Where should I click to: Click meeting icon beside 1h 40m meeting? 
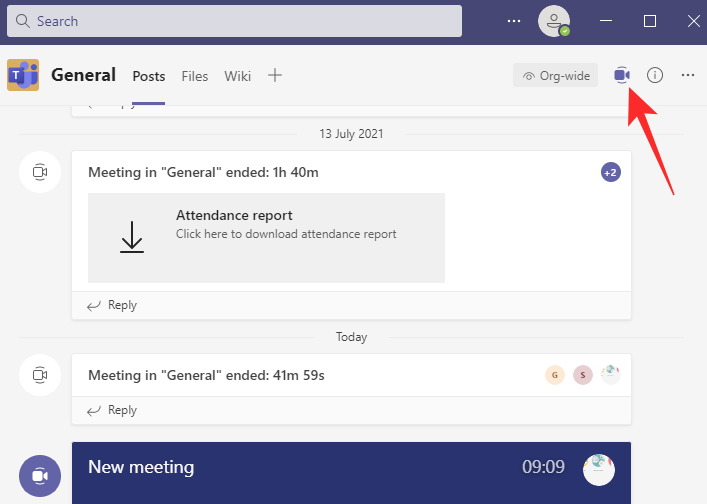click(x=39, y=173)
